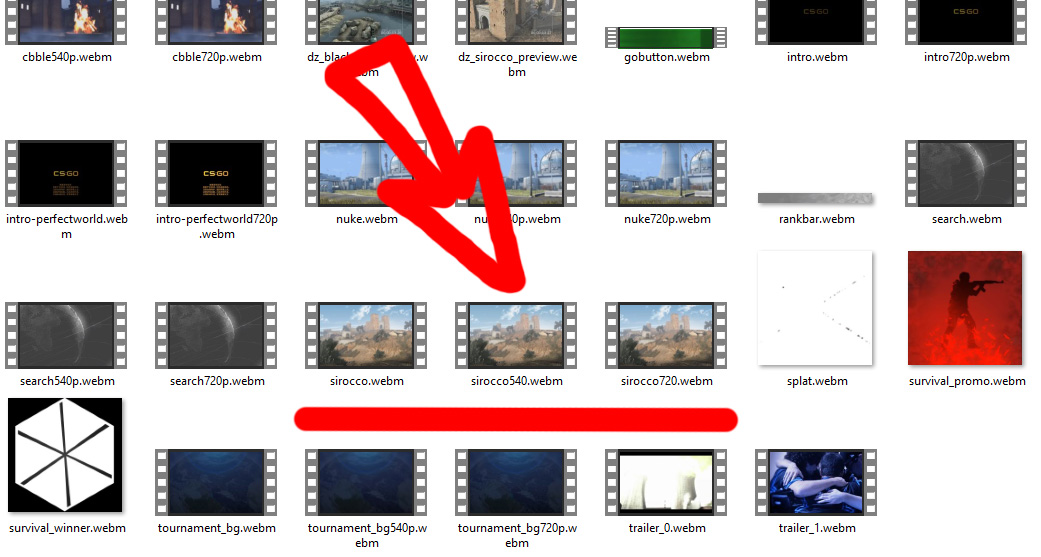Select the sirocco540.webm file icon

tap(516, 335)
